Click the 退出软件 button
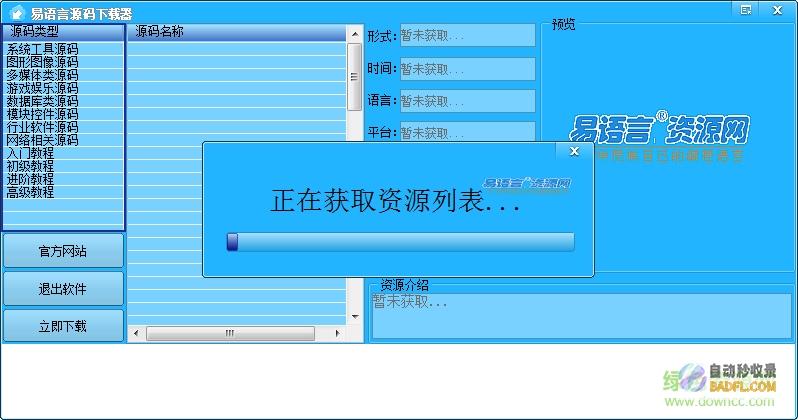Image resolution: width=798 pixels, height=420 pixels. tap(63, 289)
